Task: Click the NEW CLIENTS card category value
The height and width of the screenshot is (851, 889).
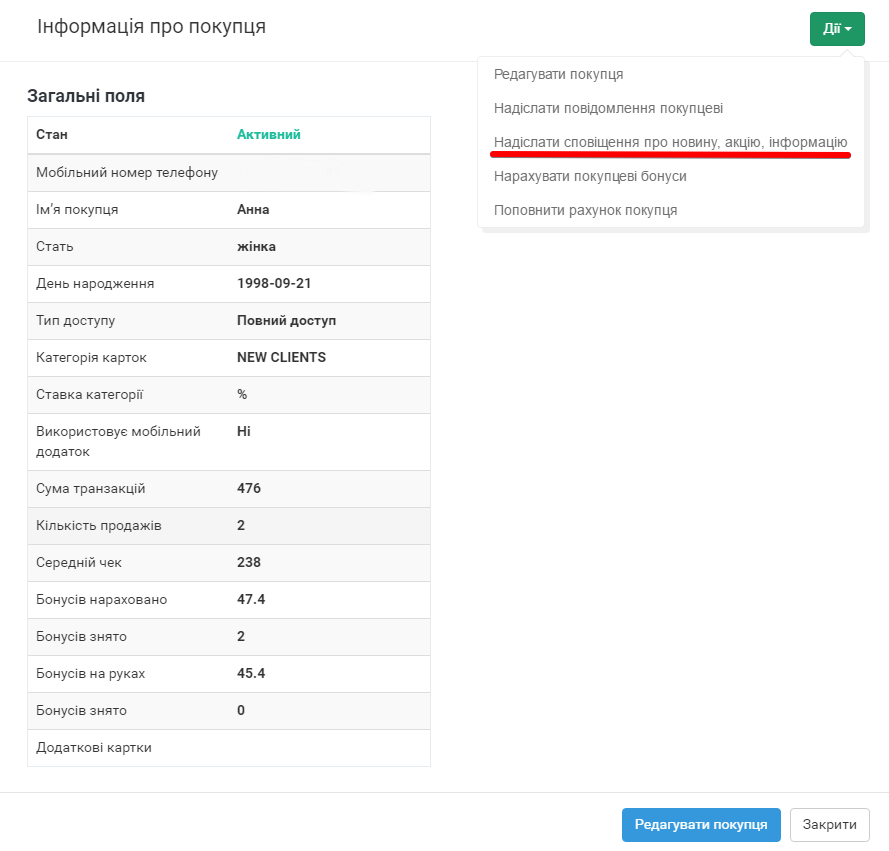Action: click(281, 358)
